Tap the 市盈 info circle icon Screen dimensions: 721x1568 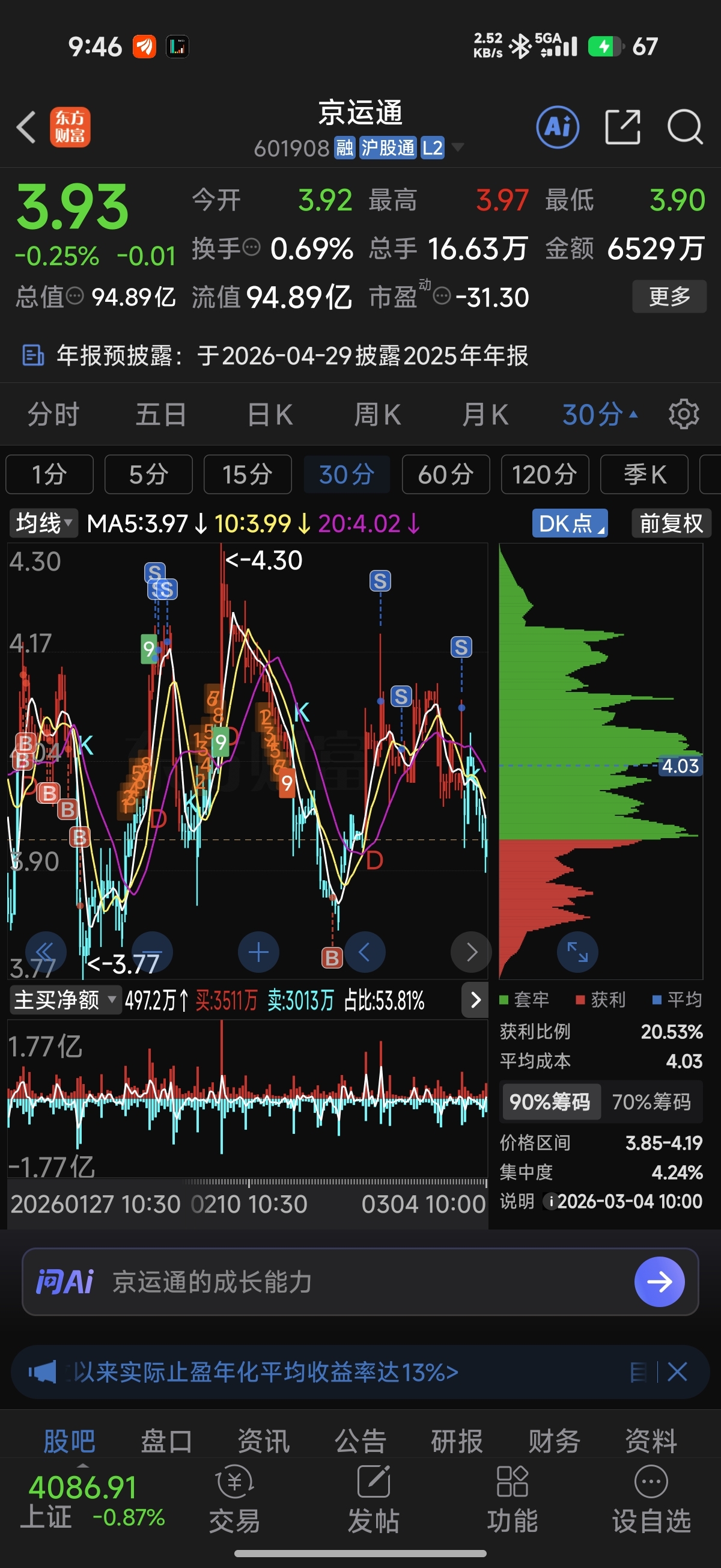pyautogui.click(x=442, y=296)
